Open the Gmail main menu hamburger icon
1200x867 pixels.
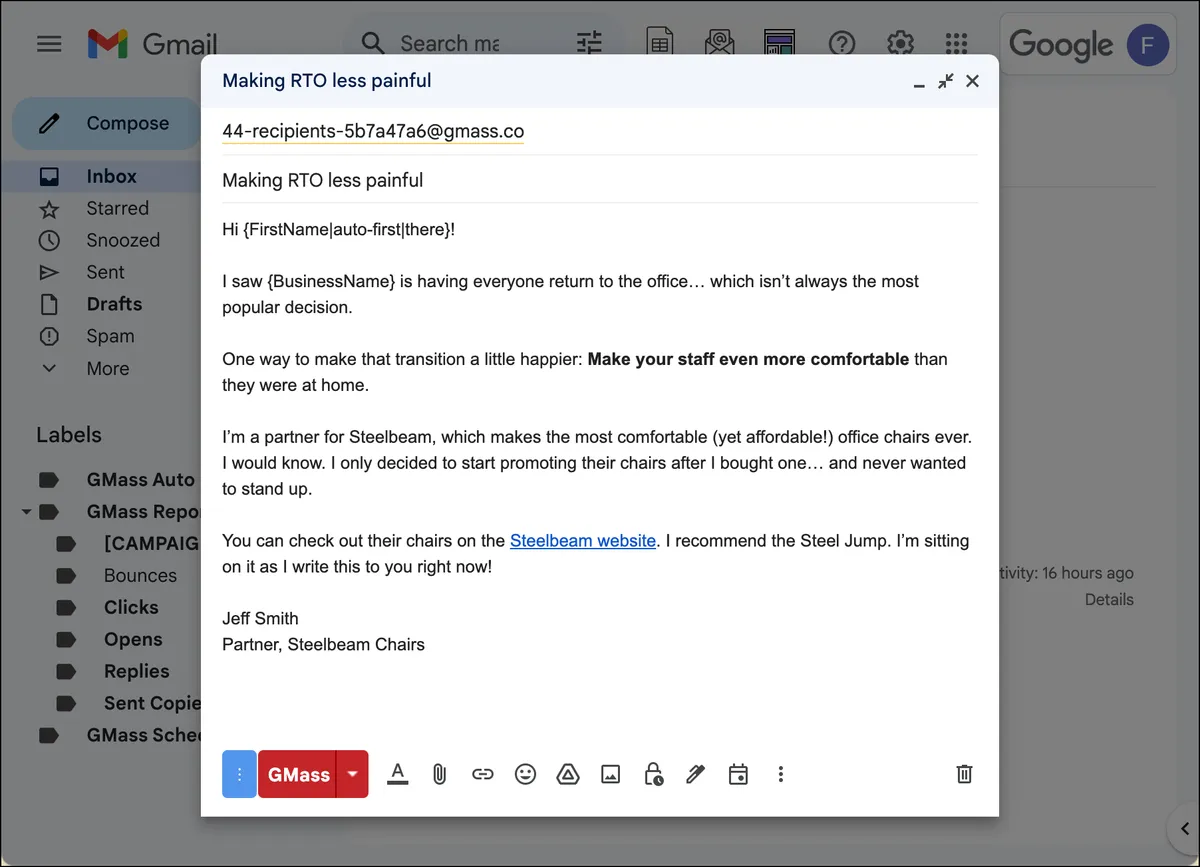(x=49, y=44)
